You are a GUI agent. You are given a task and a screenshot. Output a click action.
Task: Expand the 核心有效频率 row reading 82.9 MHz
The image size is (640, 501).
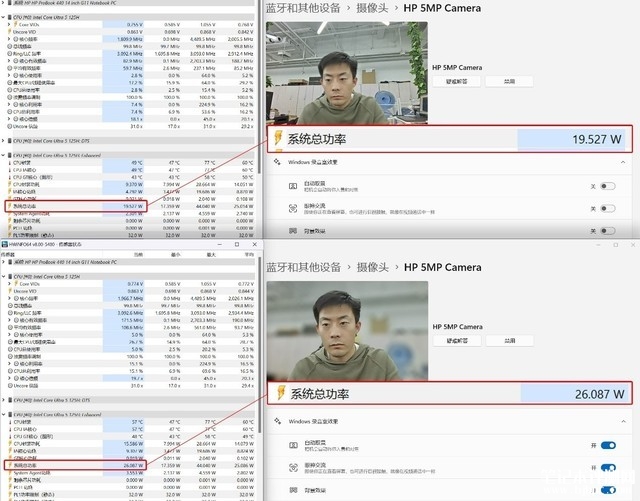point(9,61)
